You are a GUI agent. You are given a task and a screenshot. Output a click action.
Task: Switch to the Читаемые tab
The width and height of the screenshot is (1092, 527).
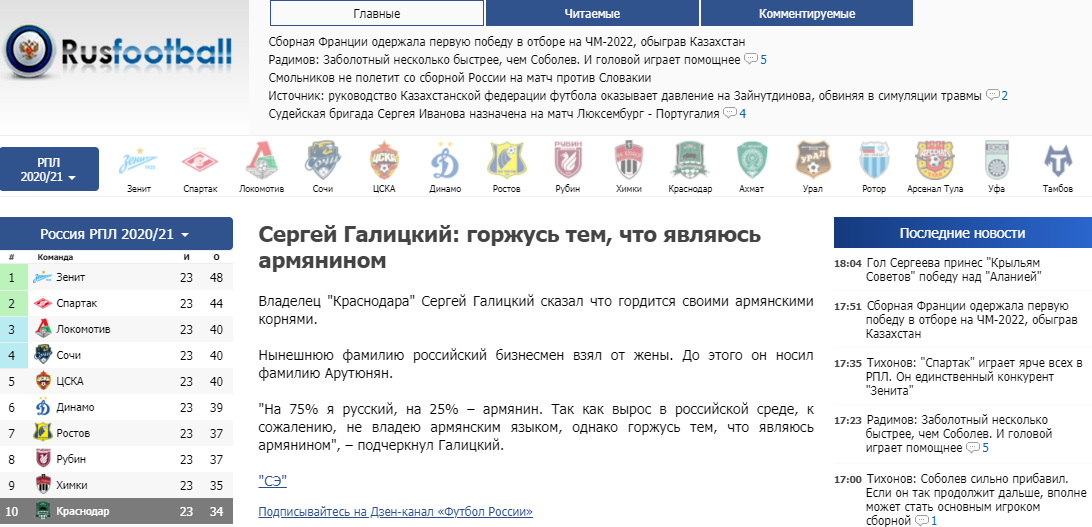tap(592, 13)
